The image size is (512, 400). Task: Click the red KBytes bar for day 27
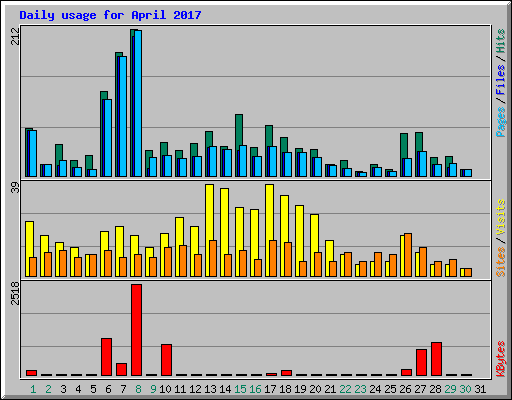(x=422, y=363)
